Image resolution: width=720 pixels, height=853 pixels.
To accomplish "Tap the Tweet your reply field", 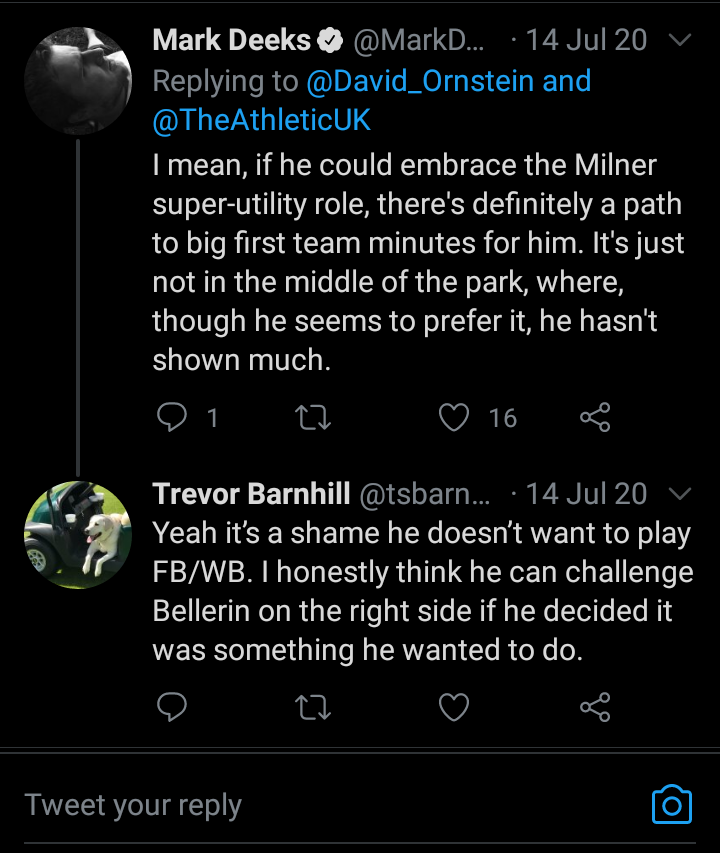I will point(300,805).
